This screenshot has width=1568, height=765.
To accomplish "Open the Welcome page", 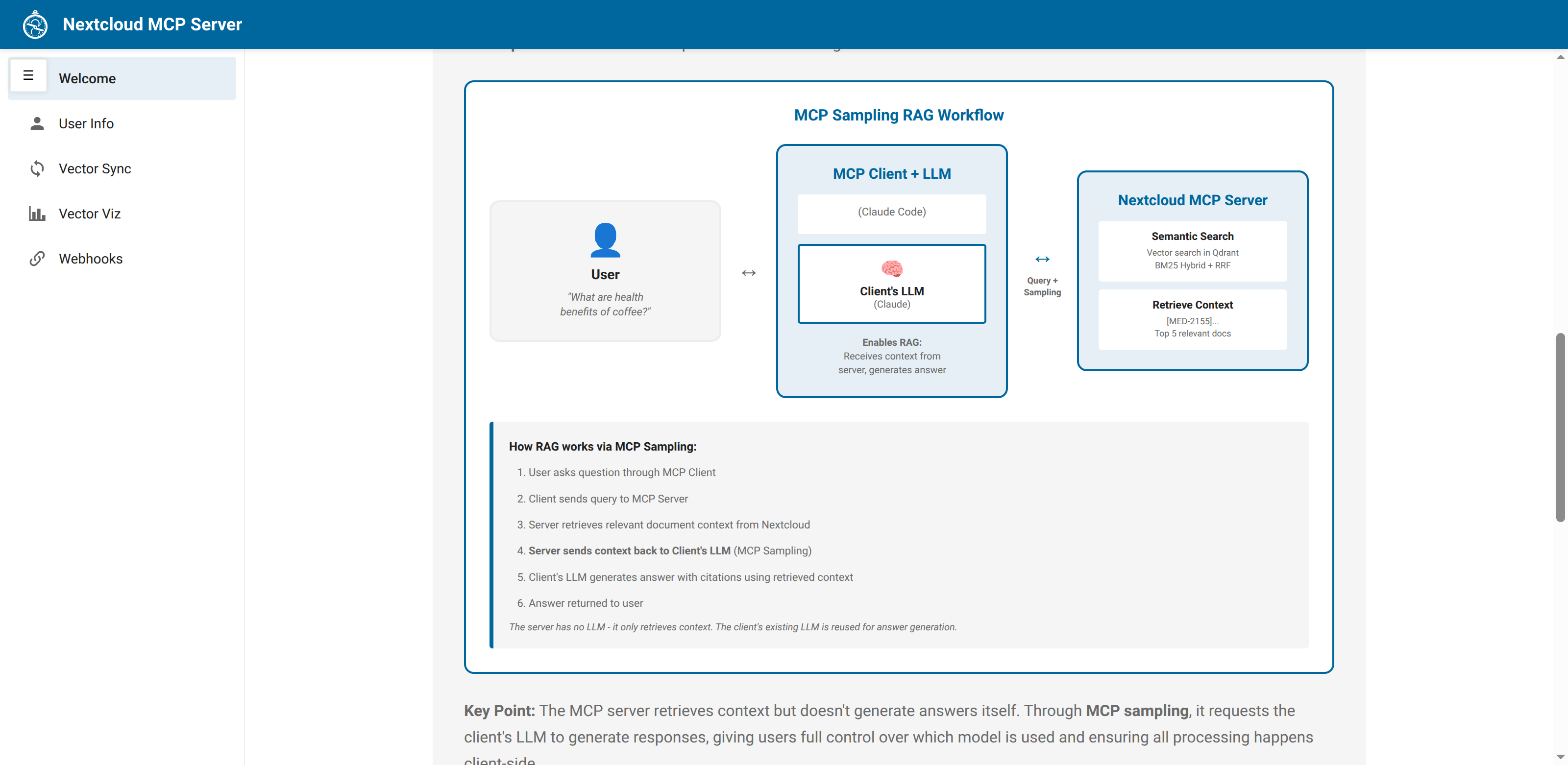I will point(122,78).
